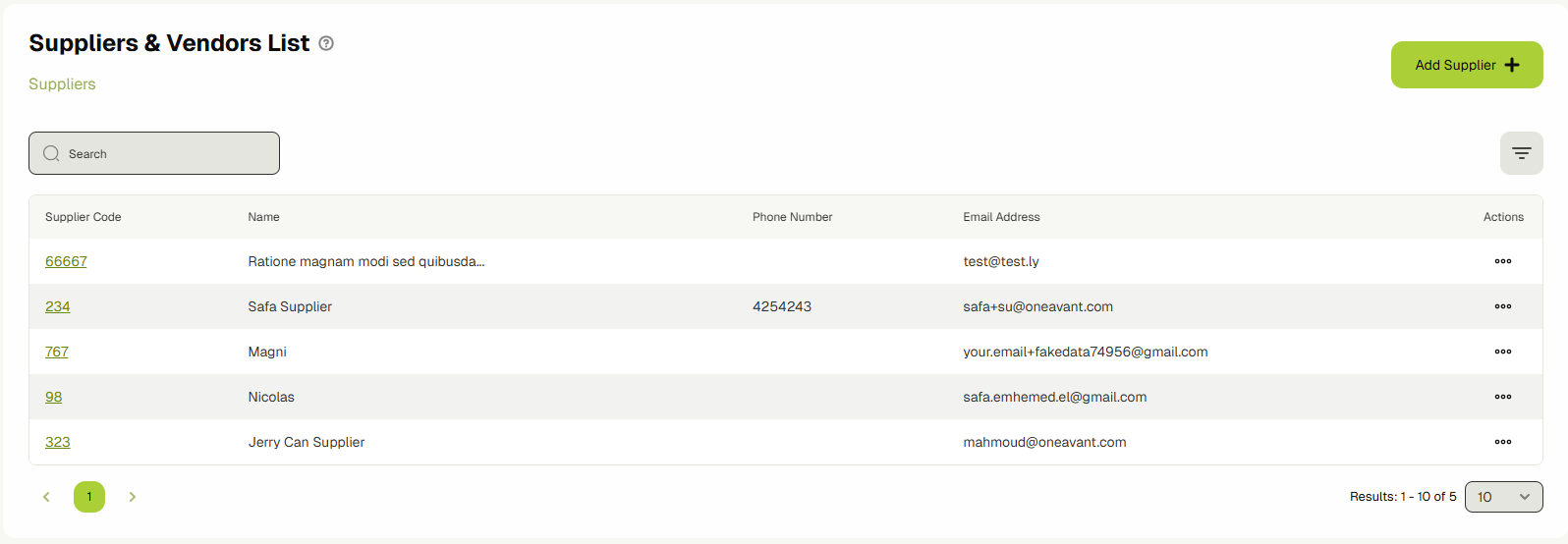Open supplier code 767 link
The image size is (1568, 544).
tap(57, 352)
